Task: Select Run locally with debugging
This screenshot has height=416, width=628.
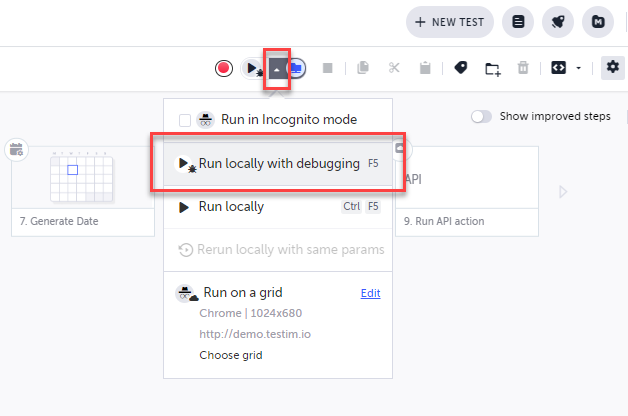Action: click(x=278, y=163)
